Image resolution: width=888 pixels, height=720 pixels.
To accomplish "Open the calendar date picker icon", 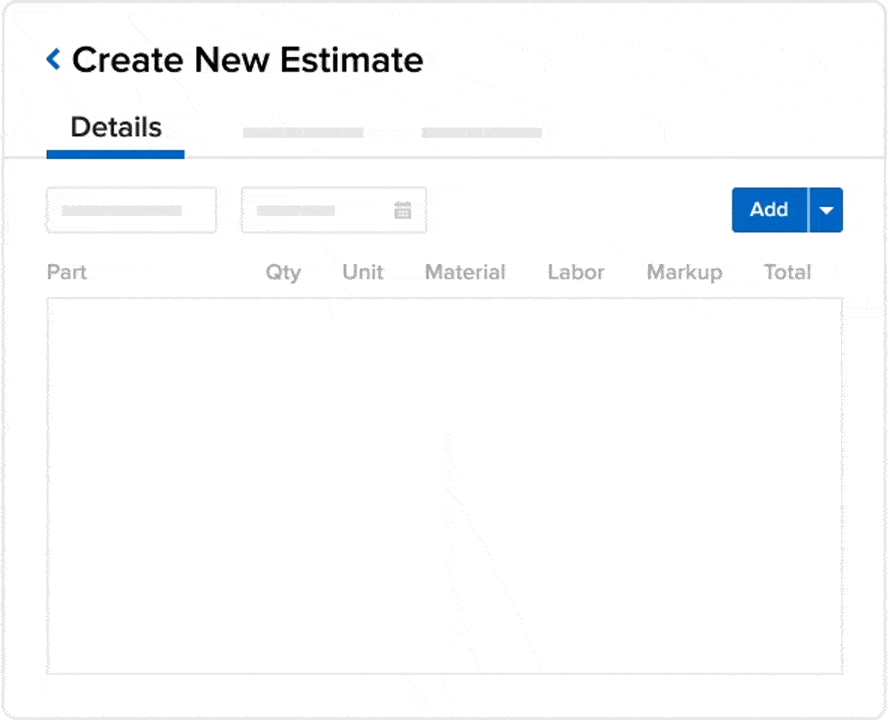I will 403,210.
